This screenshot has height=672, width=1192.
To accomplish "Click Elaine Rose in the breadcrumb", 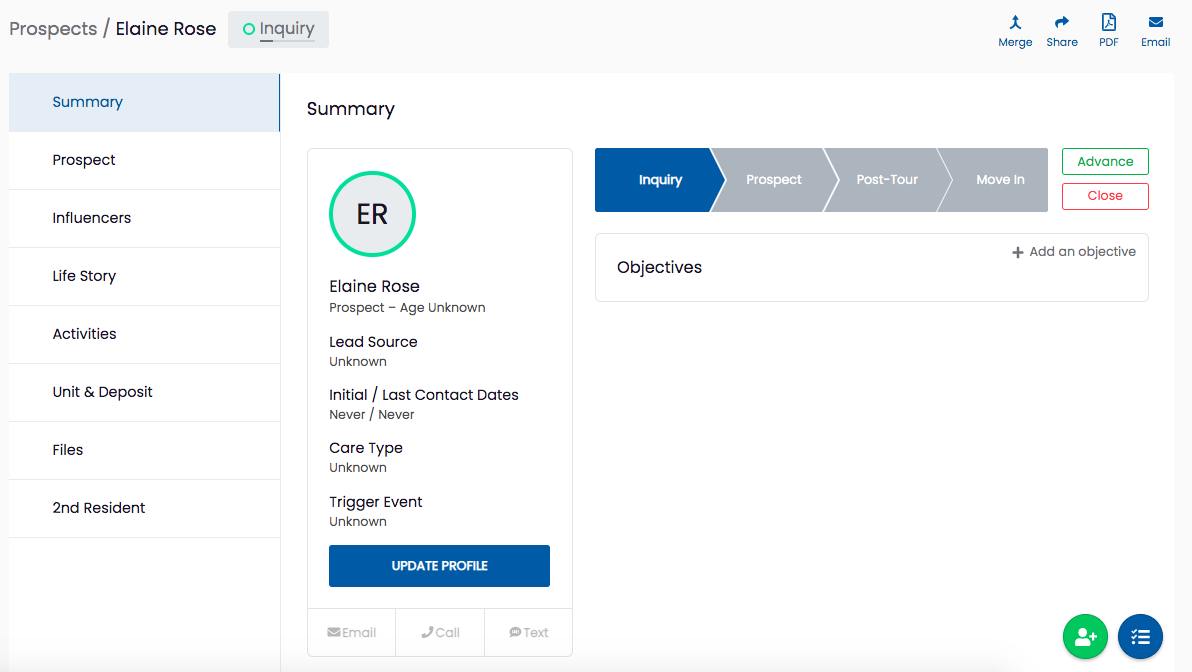I will tap(166, 29).
